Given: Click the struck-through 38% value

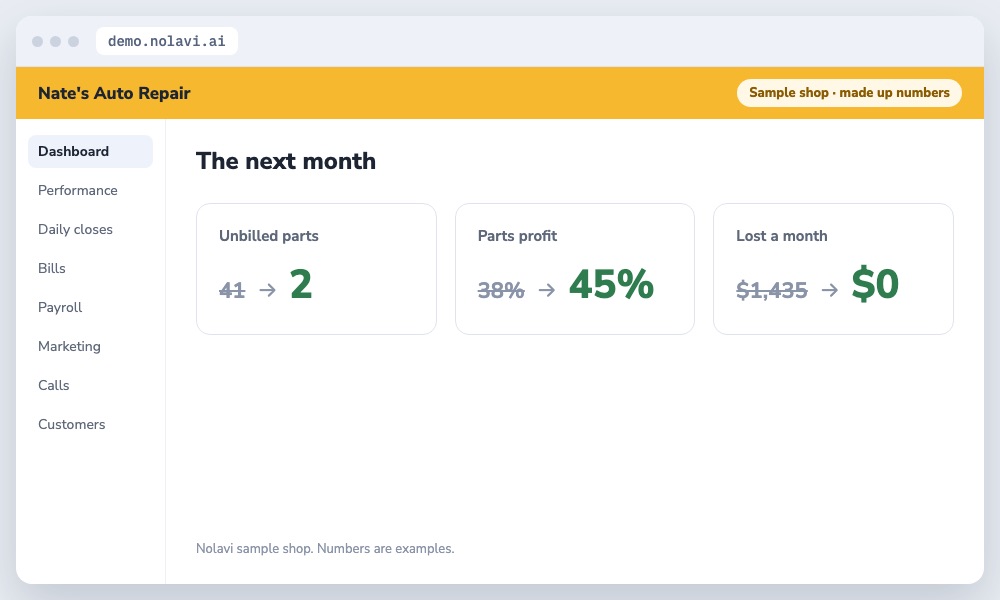Looking at the screenshot, I should point(501,290).
